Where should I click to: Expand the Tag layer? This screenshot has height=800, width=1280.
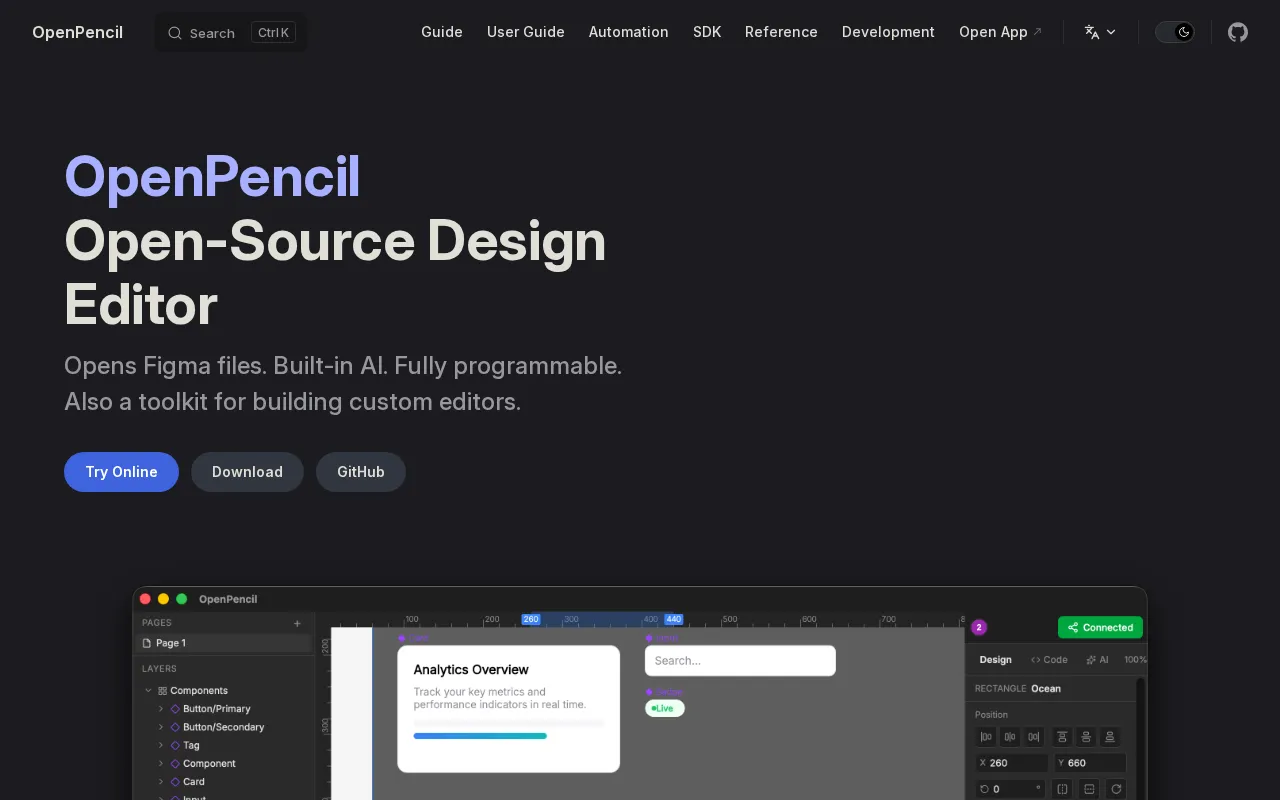point(161,745)
